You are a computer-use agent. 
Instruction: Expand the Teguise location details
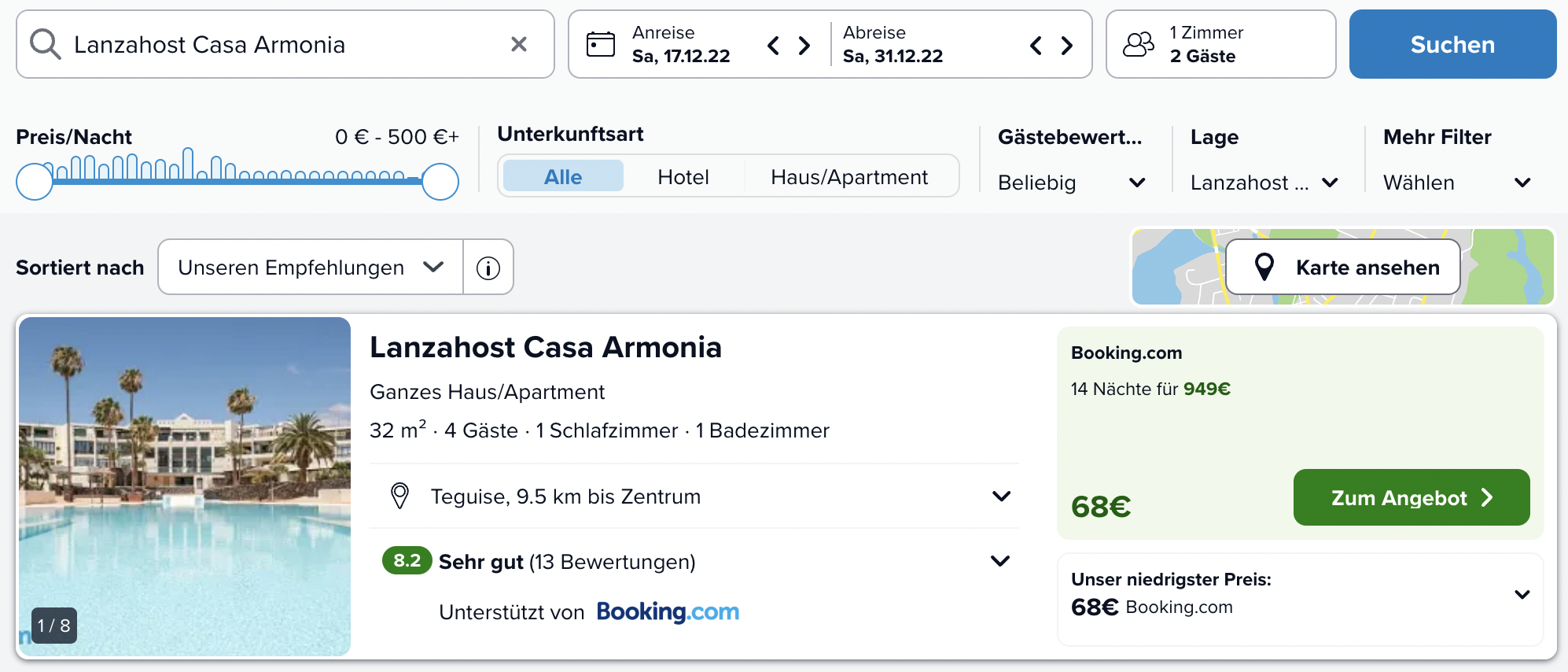(x=1000, y=497)
